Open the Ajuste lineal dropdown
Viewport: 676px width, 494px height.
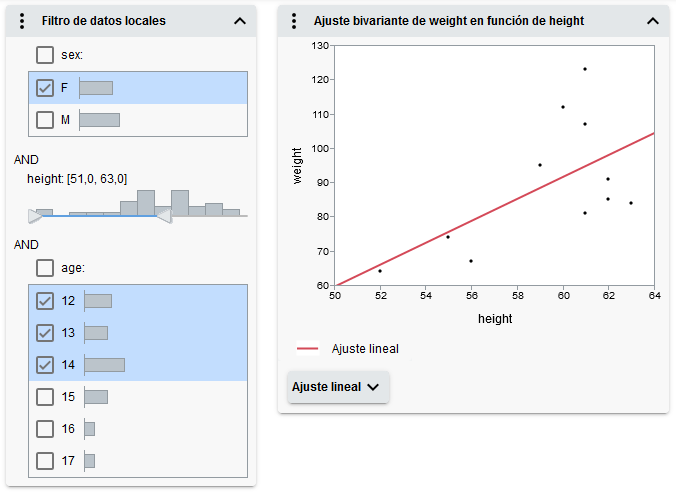[x=337, y=387]
